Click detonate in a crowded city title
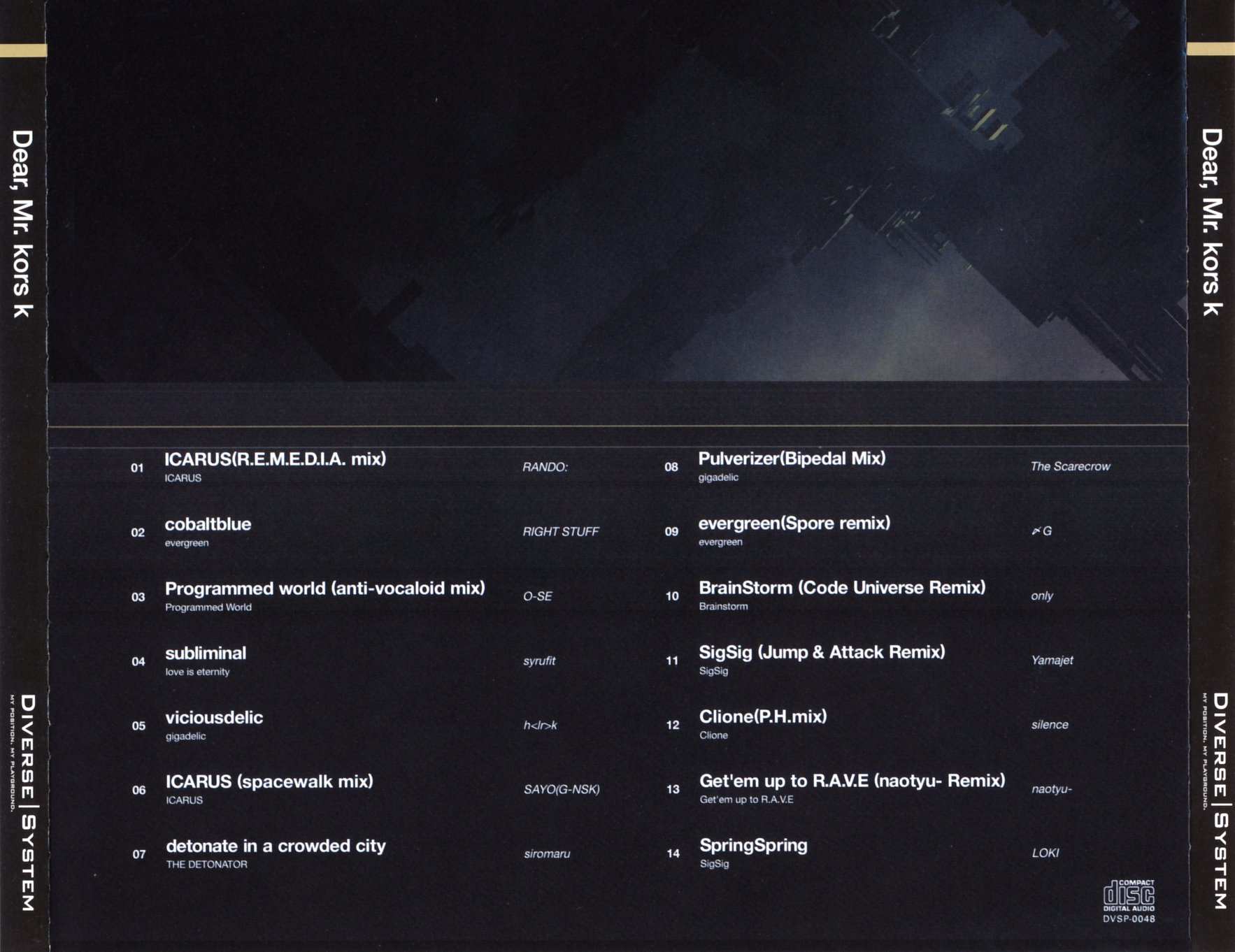Screen dimensions: 1235x952 pos(276,846)
